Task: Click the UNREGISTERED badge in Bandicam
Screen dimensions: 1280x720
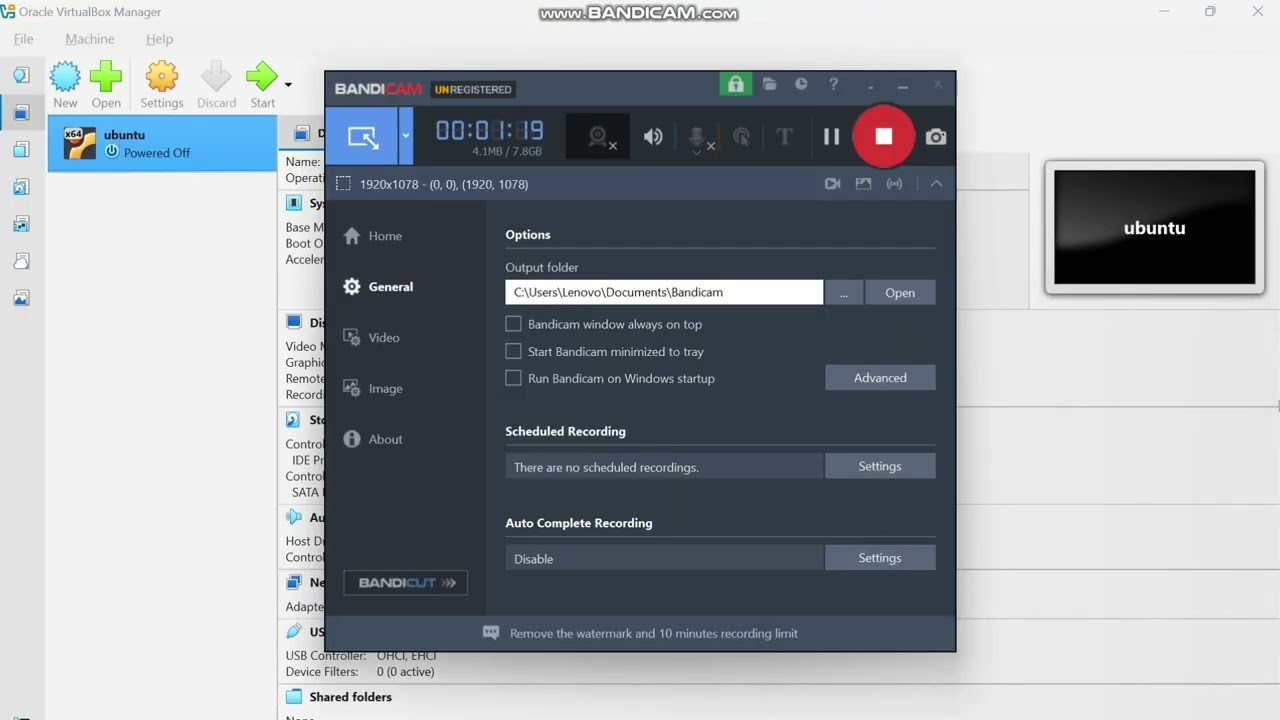Action: point(473,89)
